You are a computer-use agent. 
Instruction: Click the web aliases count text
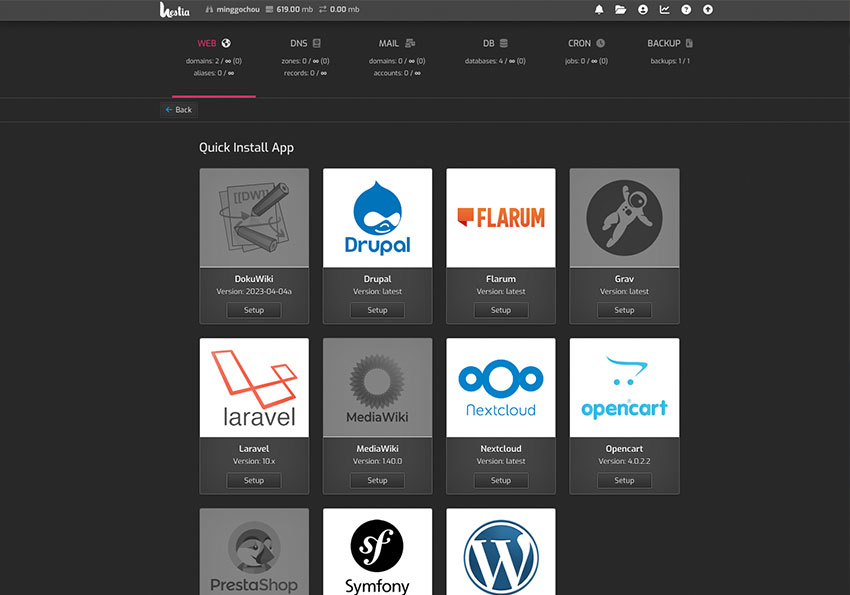214,73
